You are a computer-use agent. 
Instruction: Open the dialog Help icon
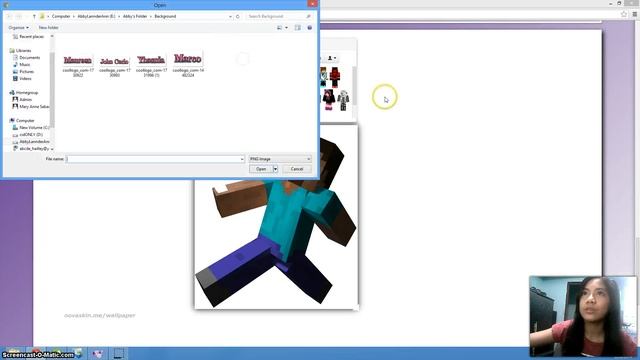(x=309, y=27)
